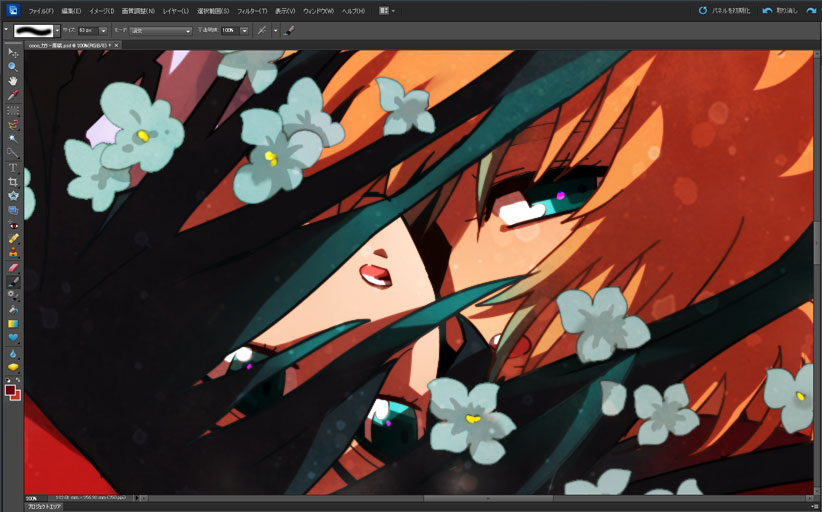Select the Red Eye Removal tool

(x=13, y=225)
